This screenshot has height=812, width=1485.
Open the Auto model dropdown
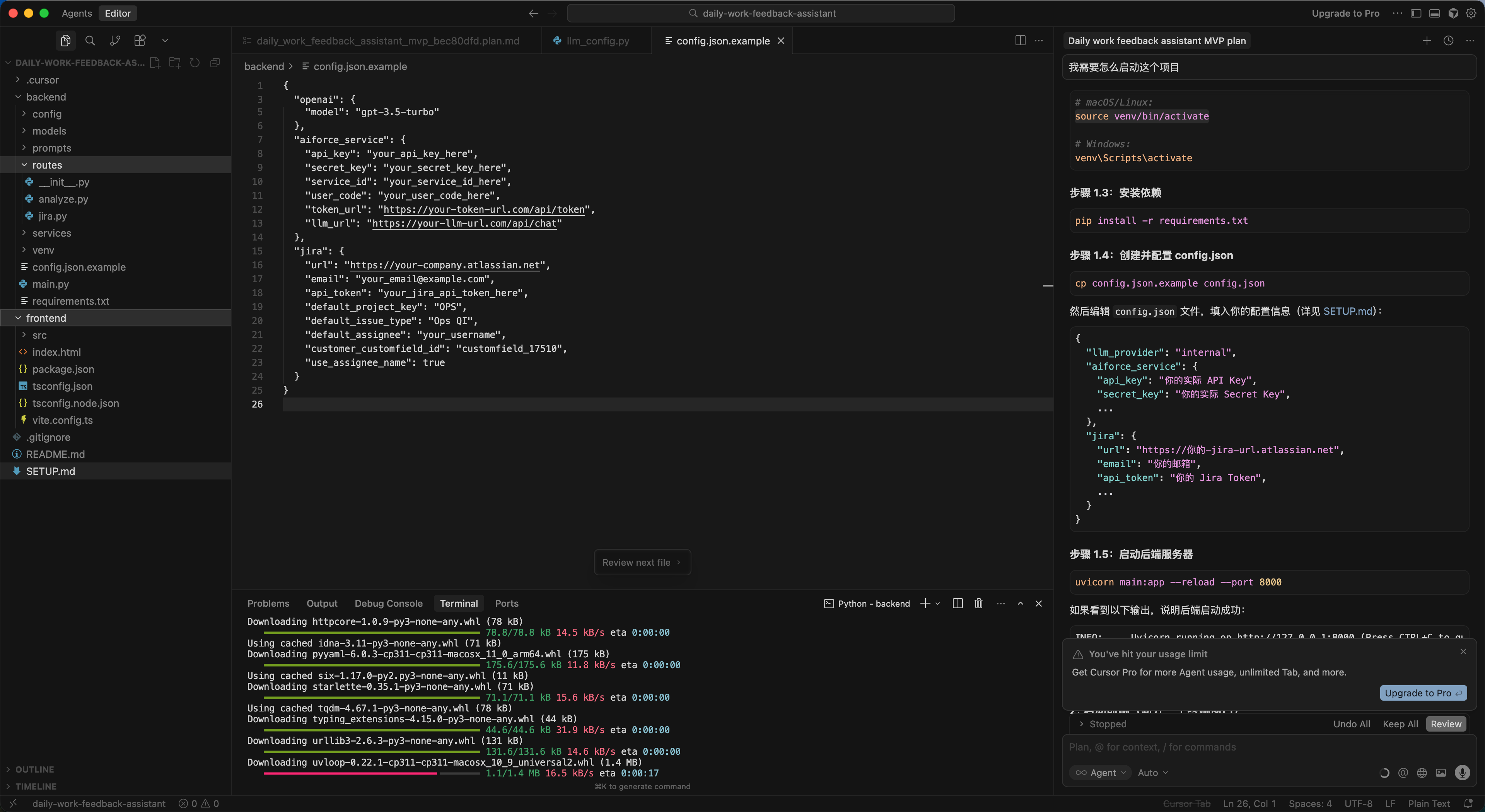coord(1152,773)
